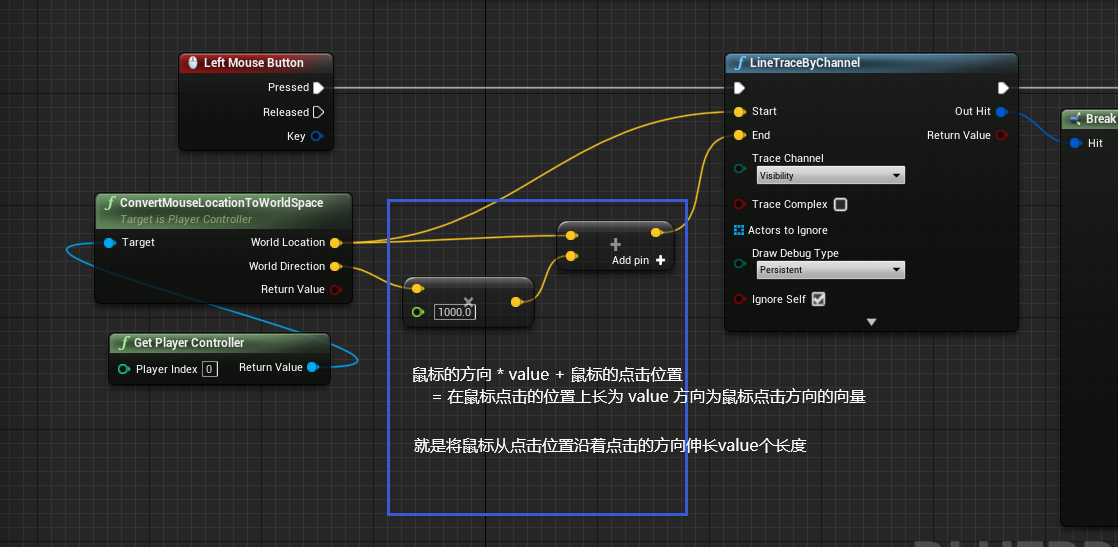Image resolution: width=1118 pixels, height=547 pixels.
Task: Click LineTraceByChannel output execution pin
Action: coord(1003,88)
